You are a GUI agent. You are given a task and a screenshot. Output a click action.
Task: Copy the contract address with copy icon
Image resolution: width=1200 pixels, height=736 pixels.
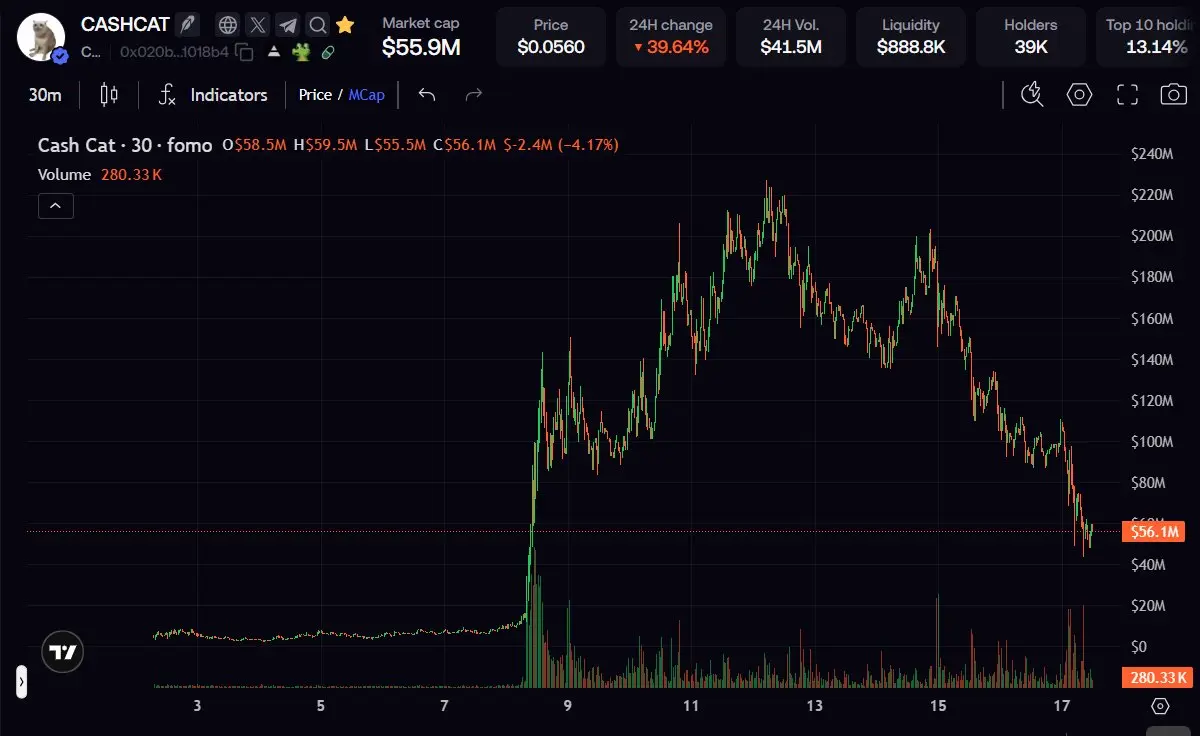(244, 52)
